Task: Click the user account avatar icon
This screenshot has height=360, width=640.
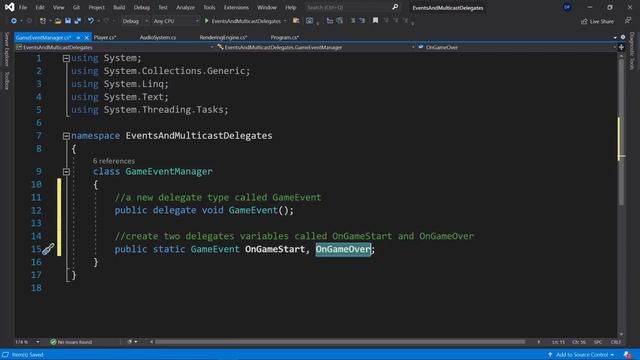Action: [x=567, y=7]
